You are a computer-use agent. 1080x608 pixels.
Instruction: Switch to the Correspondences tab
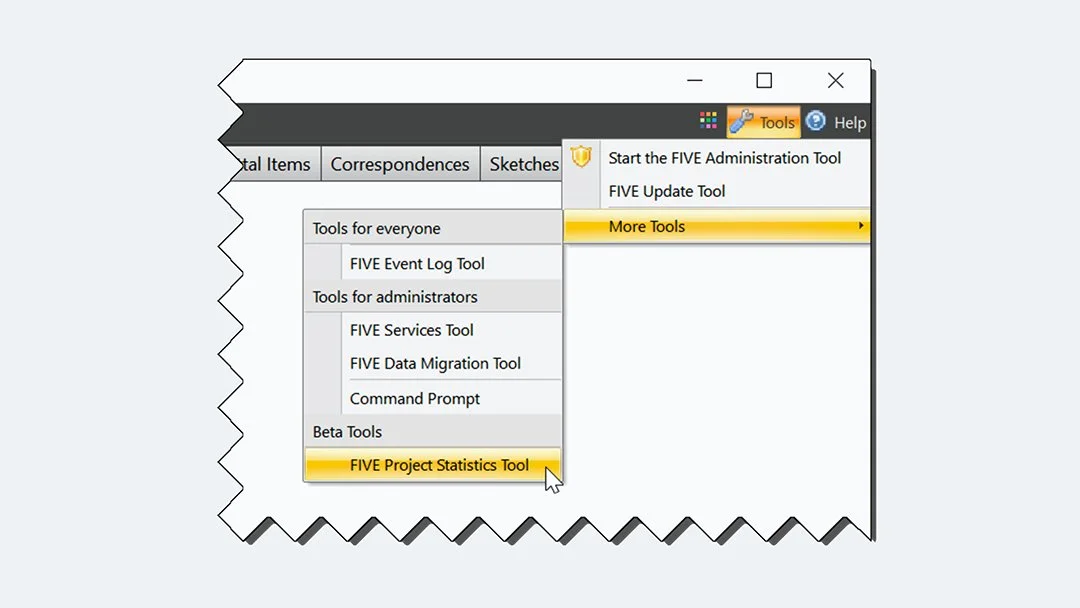point(400,164)
